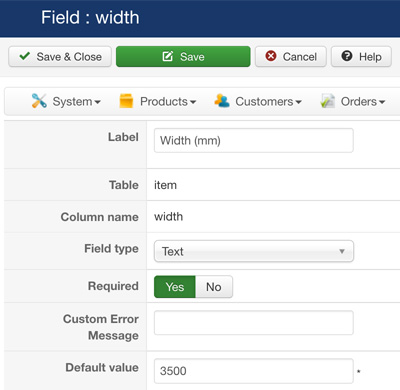The width and height of the screenshot is (400, 390).
Task: Click the Customers people icon
Action: coord(222,101)
